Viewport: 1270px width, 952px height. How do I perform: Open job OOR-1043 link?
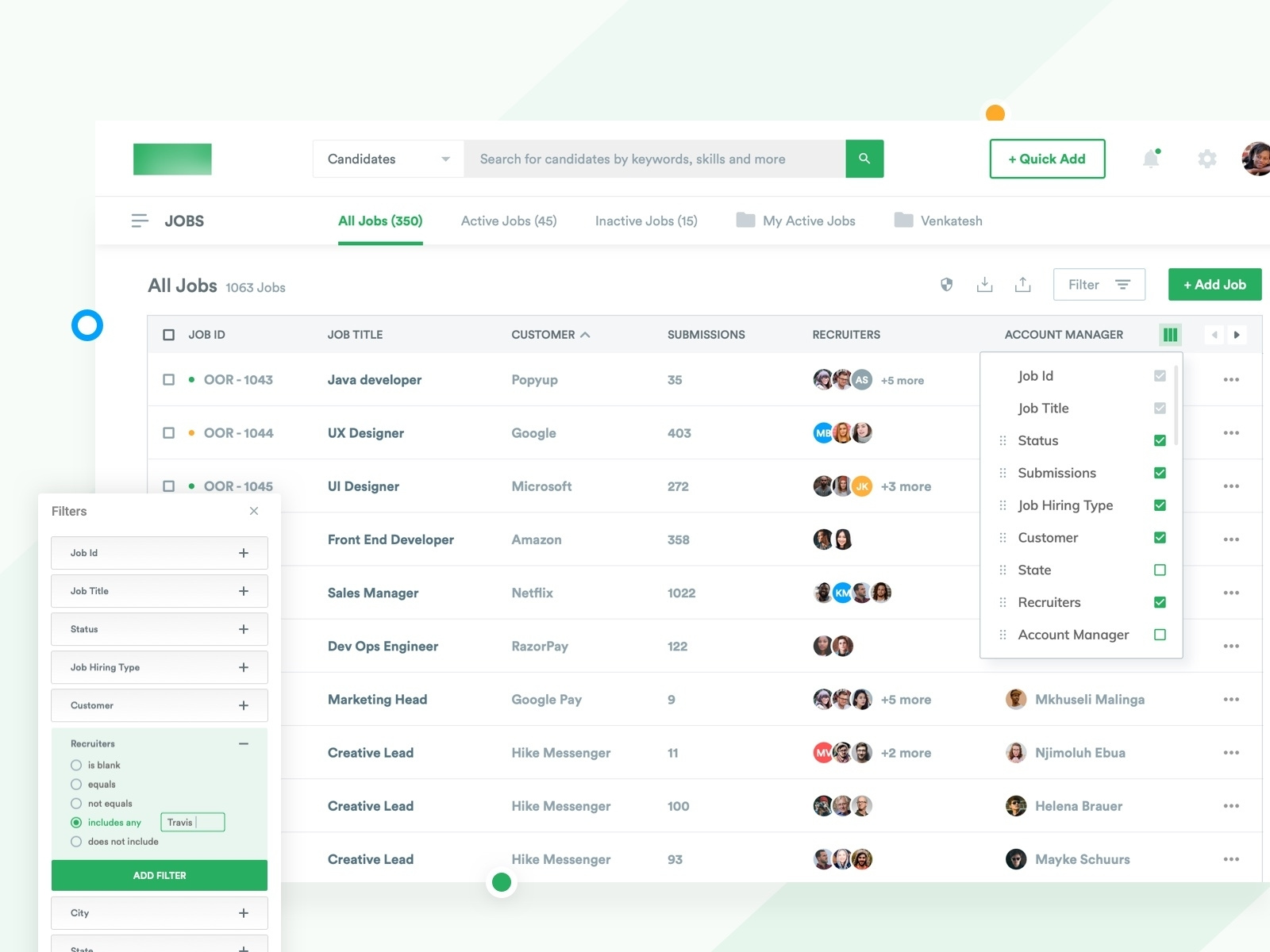click(238, 380)
